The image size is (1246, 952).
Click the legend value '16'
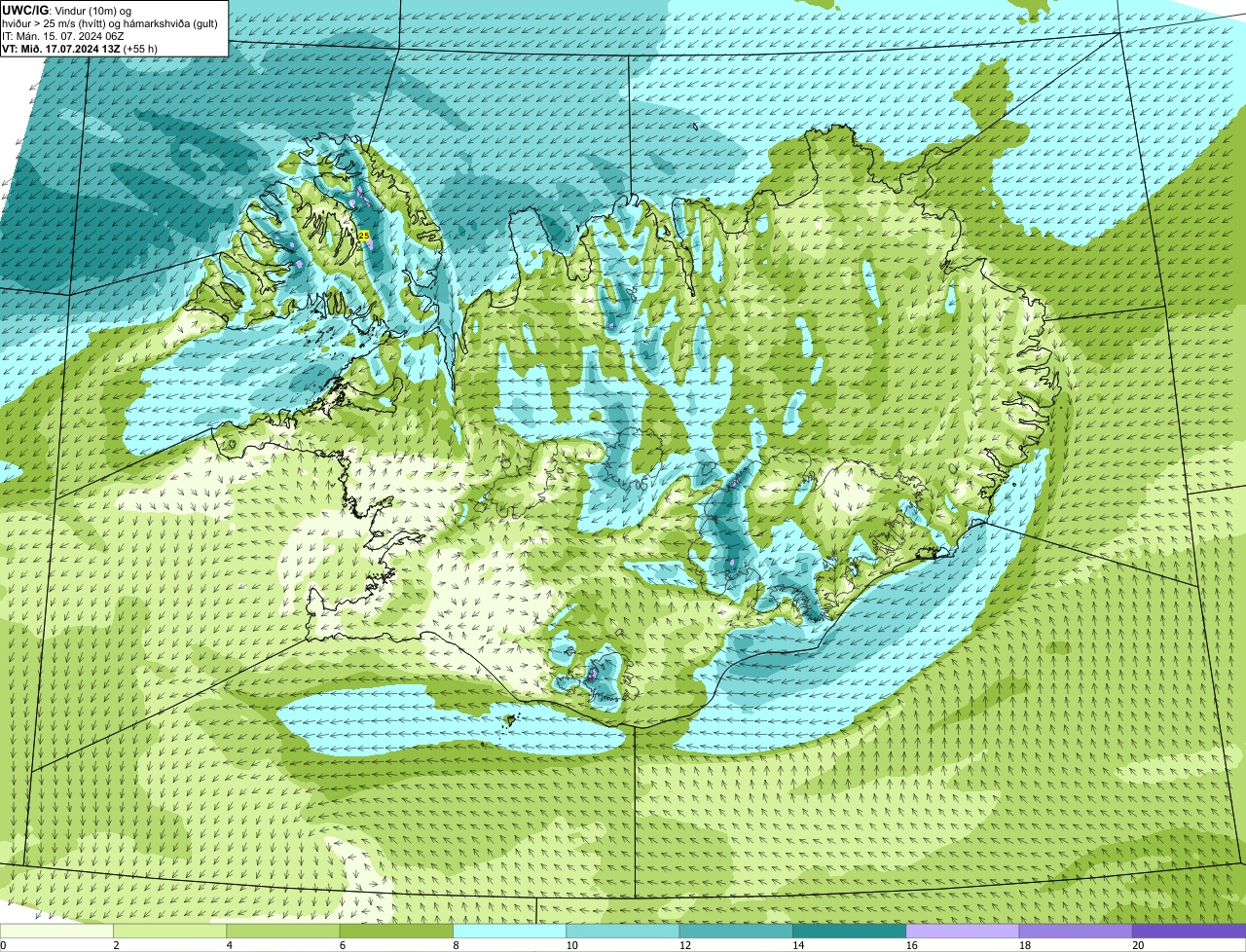(x=911, y=945)
